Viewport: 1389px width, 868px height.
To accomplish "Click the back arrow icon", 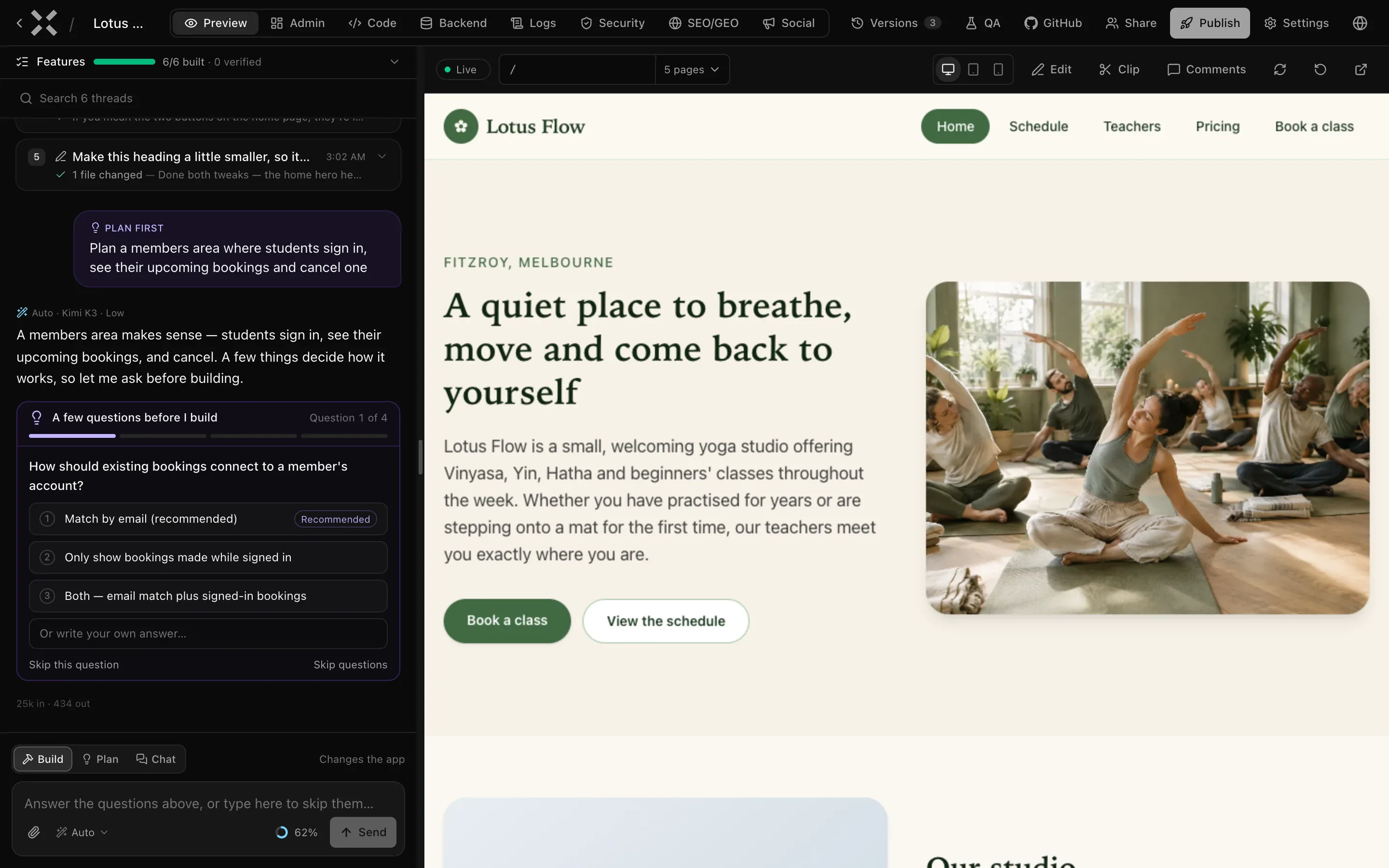I will coord(19,23).
